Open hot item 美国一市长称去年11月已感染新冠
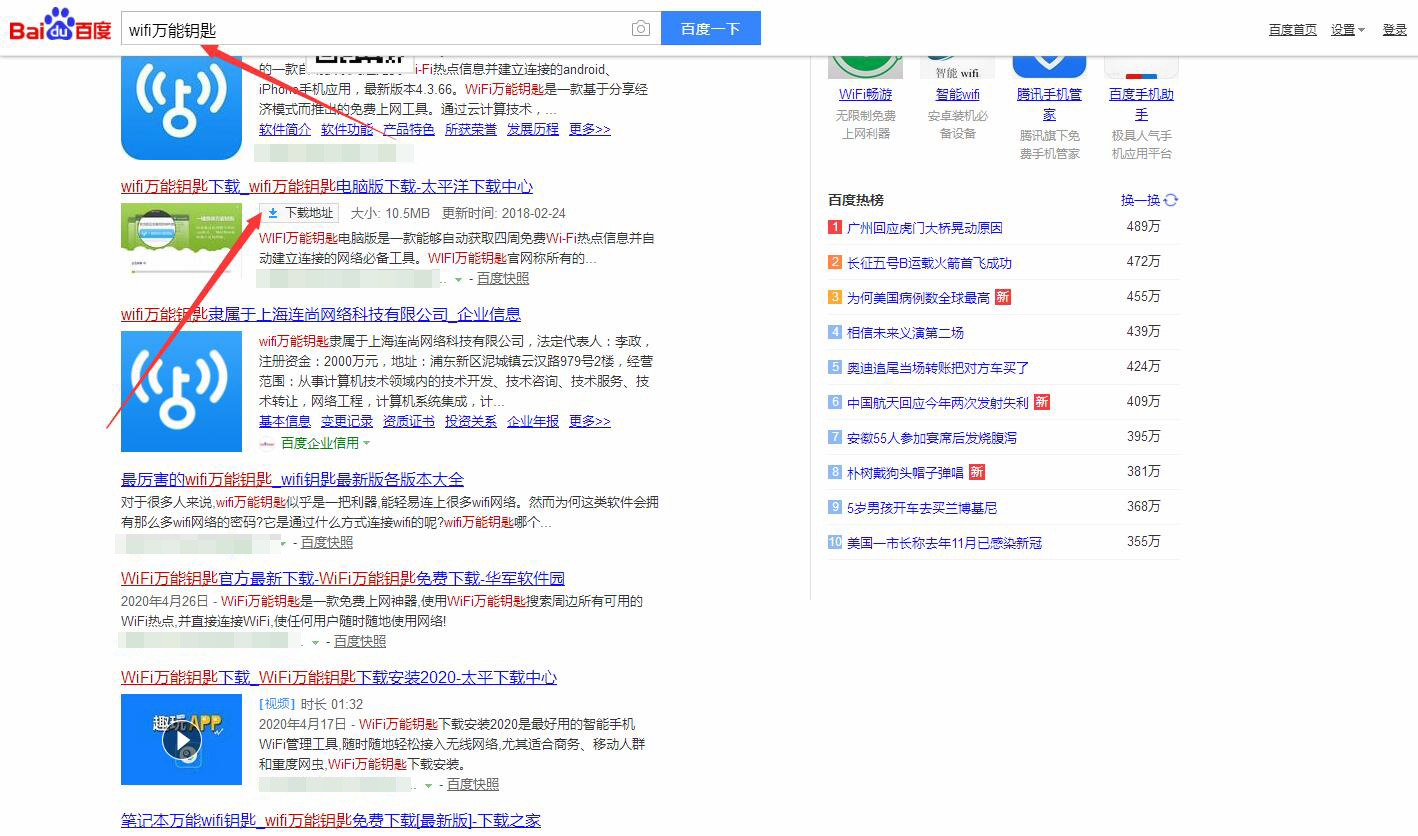Viewport: 1418px width, 836px height. pos(944,543)
